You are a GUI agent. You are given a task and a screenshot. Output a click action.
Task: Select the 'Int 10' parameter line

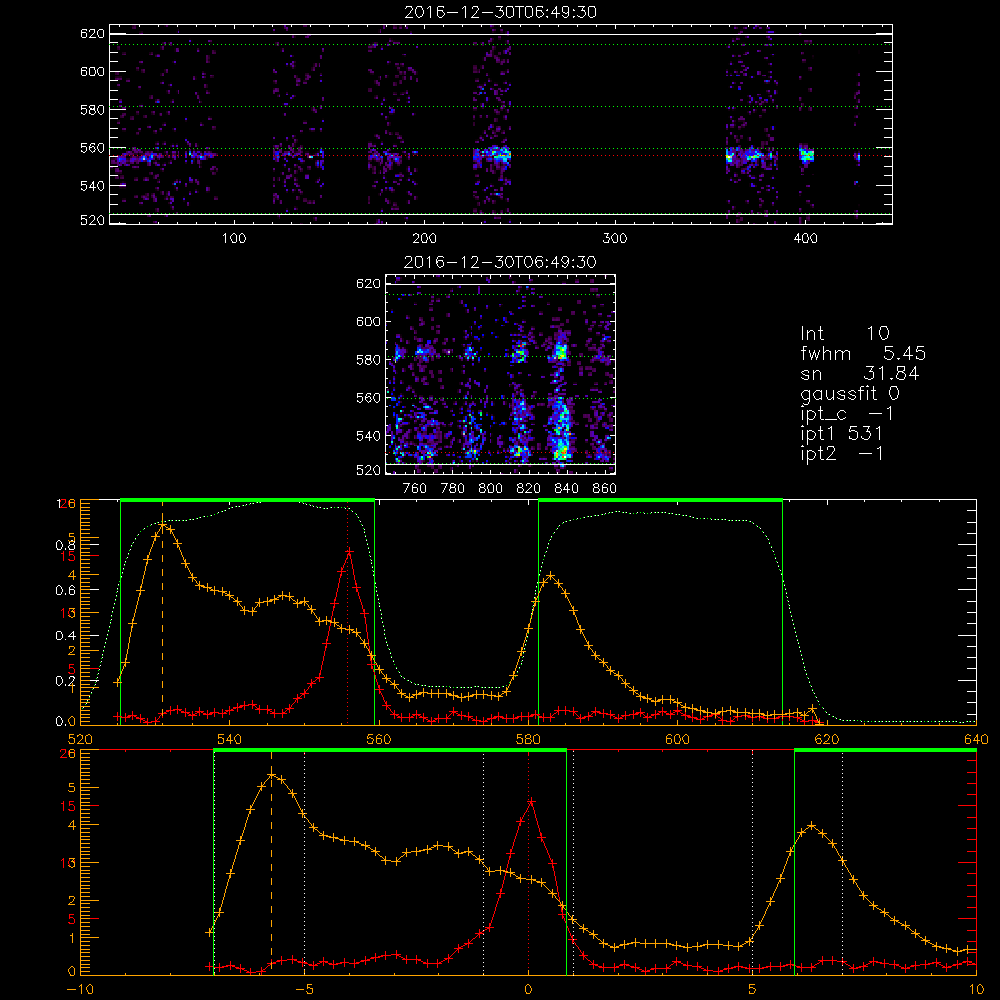click(x=844, y=334)
